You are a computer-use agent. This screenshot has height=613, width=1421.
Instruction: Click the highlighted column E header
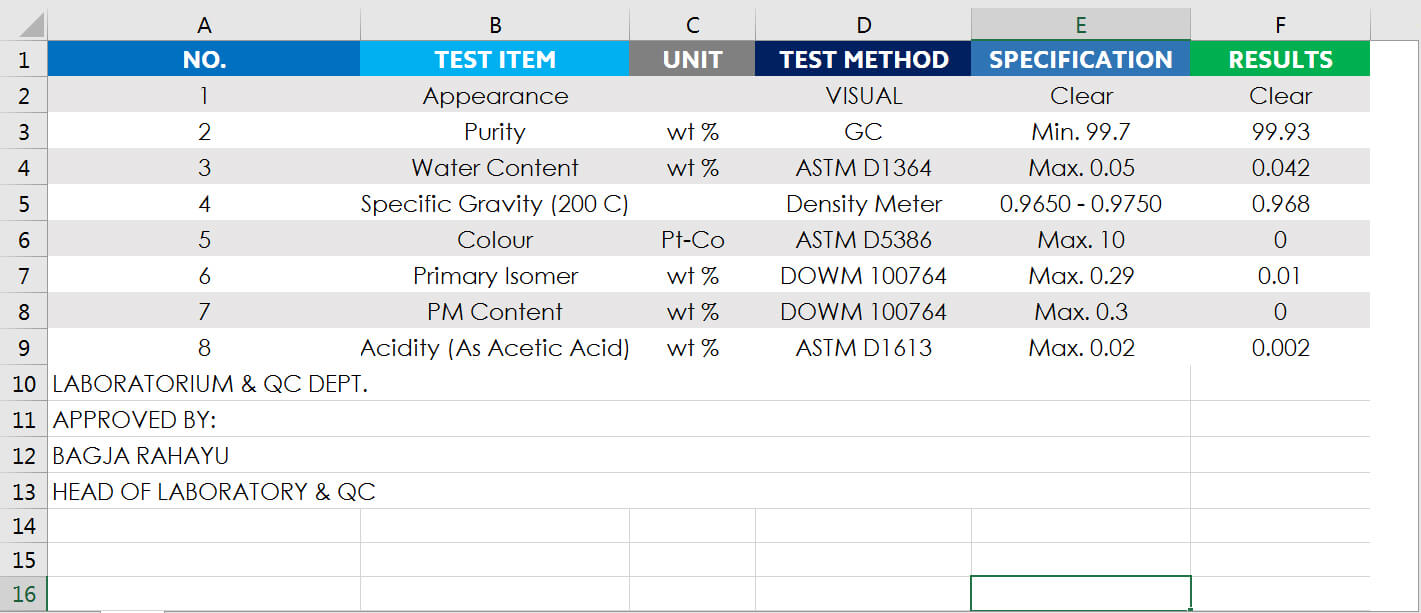pyautogui.click(x=1080, y=25)
